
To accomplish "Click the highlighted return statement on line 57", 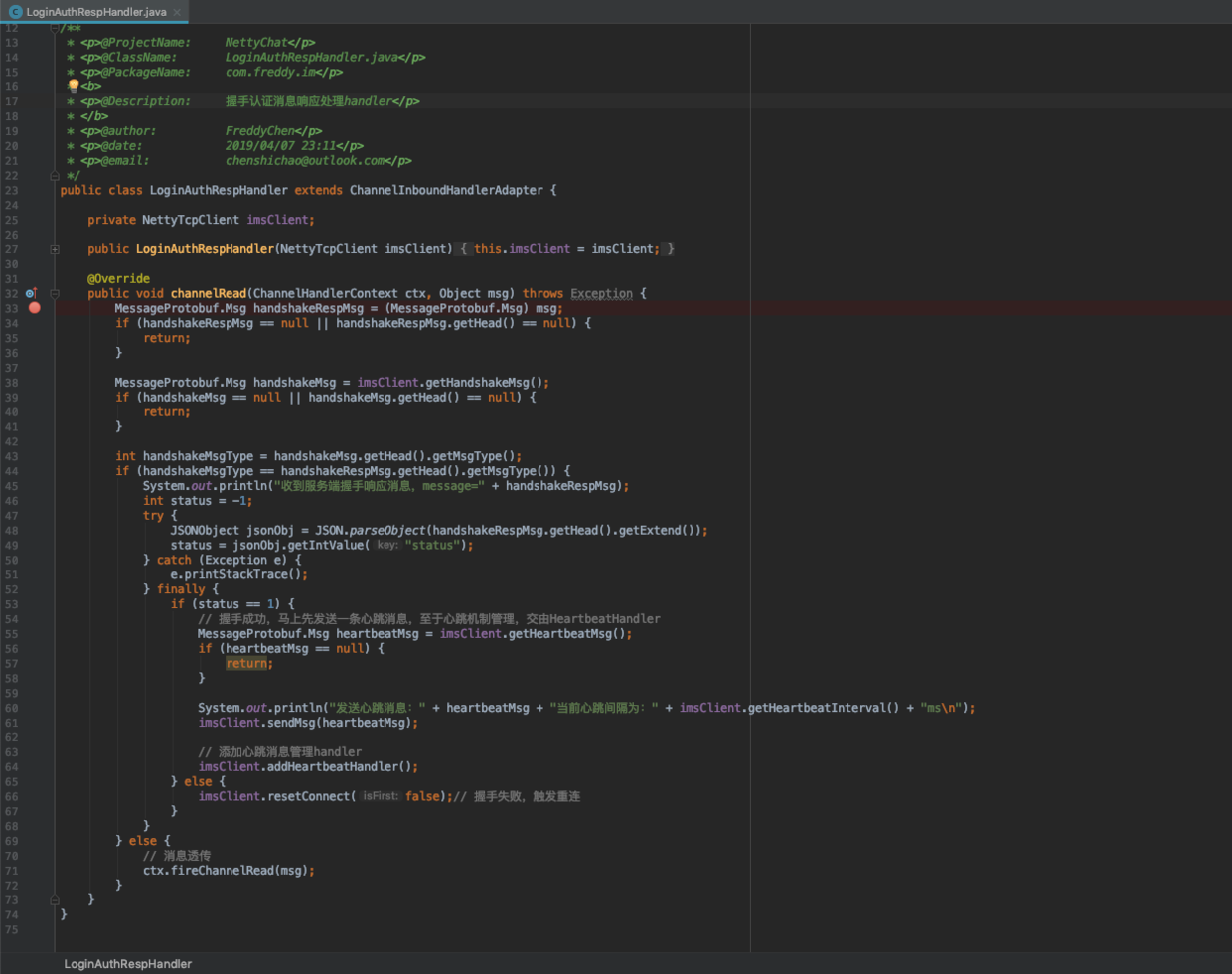I will click(x=244, y=663).
